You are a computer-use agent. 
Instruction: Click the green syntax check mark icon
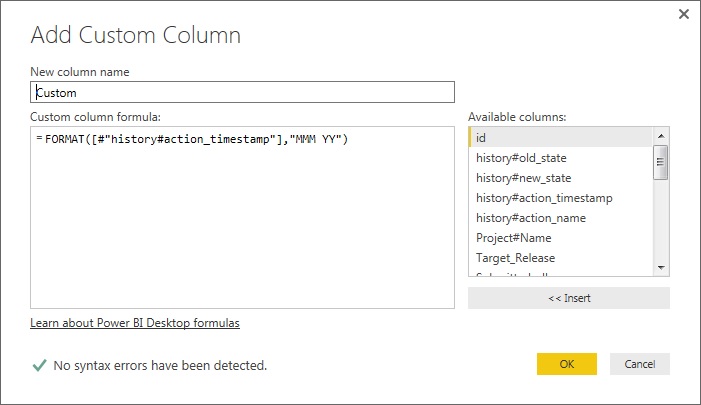click(x=39, y=365)
